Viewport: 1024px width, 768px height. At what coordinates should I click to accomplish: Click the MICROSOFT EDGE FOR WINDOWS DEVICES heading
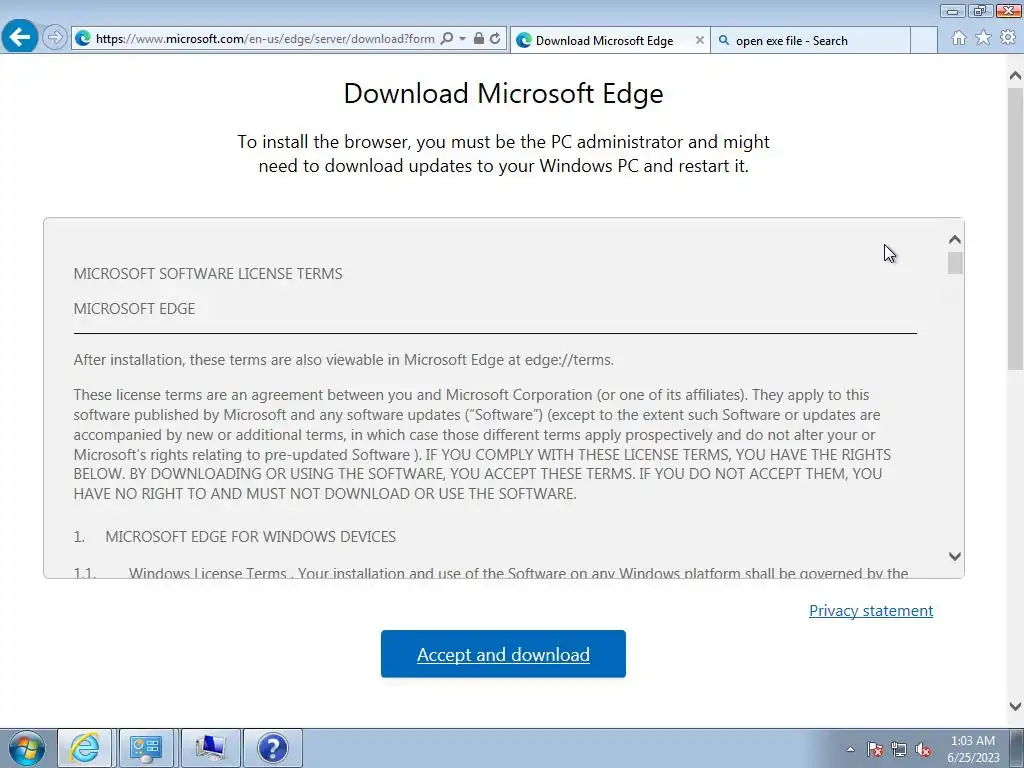250,537
